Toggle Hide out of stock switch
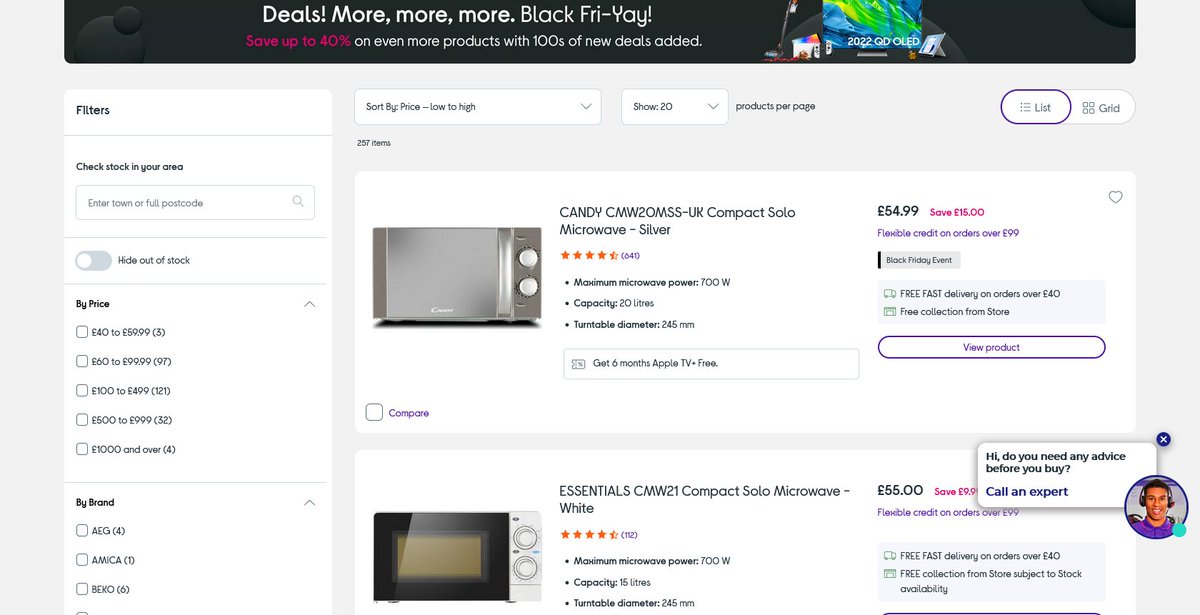The height and width of the screenshot is (615, 1200). pyautogui.click(x=94, y=260)
